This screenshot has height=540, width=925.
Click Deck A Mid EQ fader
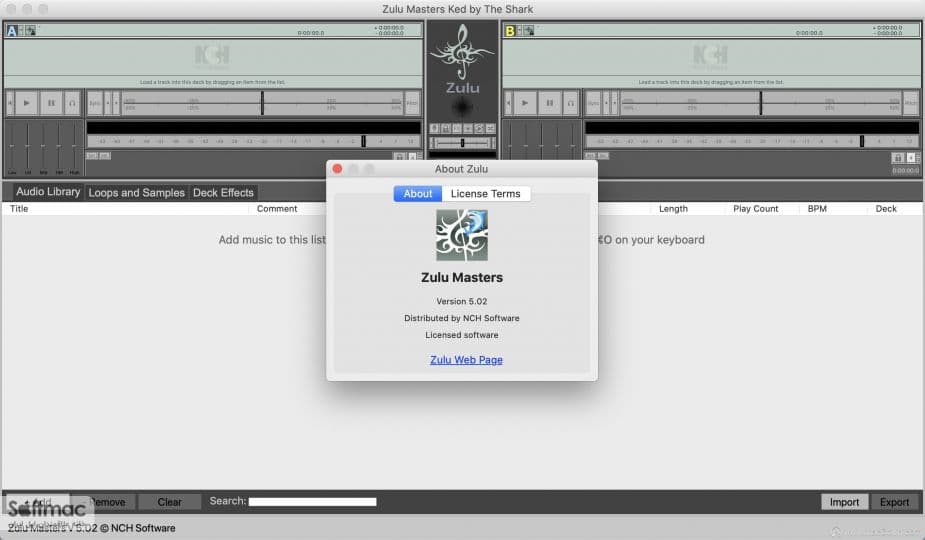pos(43,146)
